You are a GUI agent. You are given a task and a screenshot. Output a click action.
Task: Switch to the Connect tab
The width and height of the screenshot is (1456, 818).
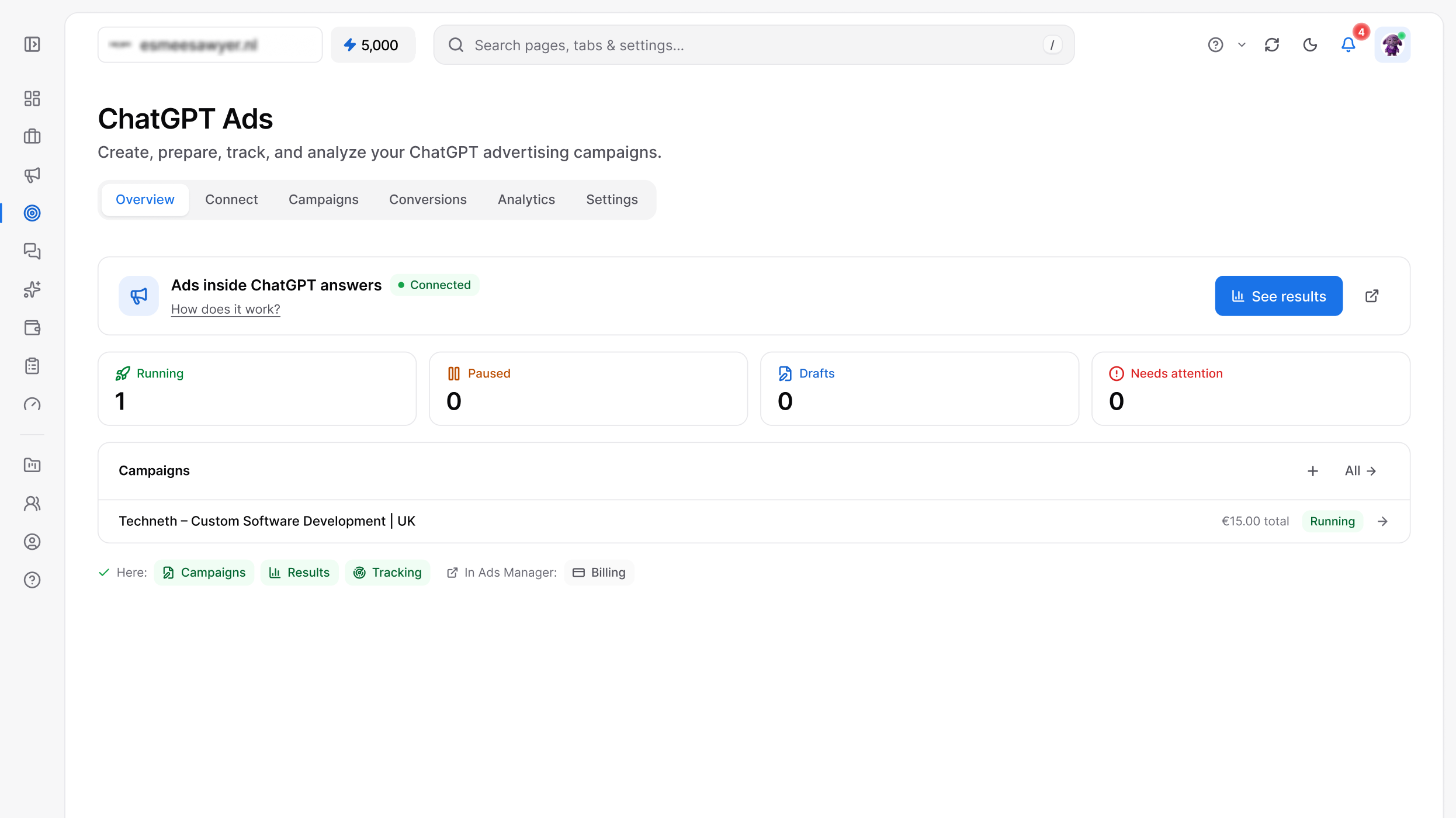tap(231, 200)
